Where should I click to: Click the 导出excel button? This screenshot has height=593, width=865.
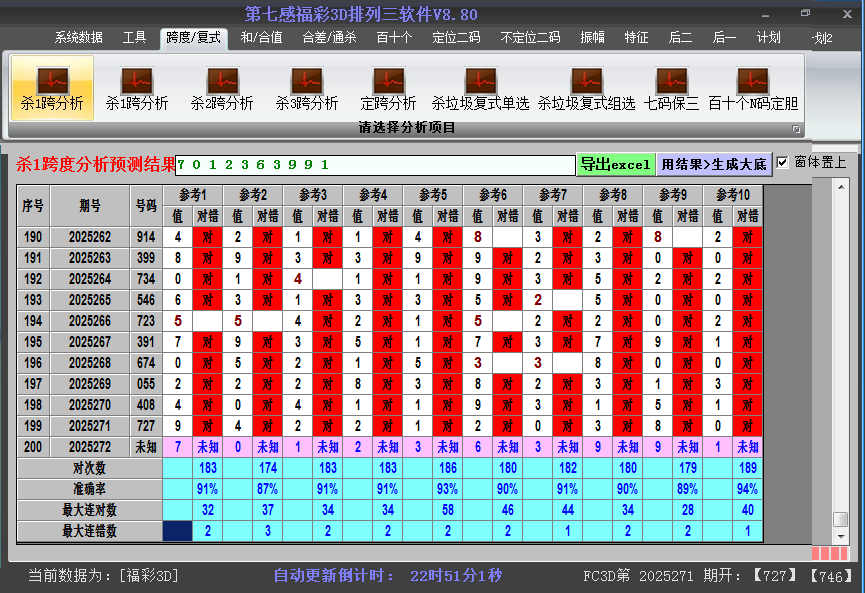pos(615,162)
